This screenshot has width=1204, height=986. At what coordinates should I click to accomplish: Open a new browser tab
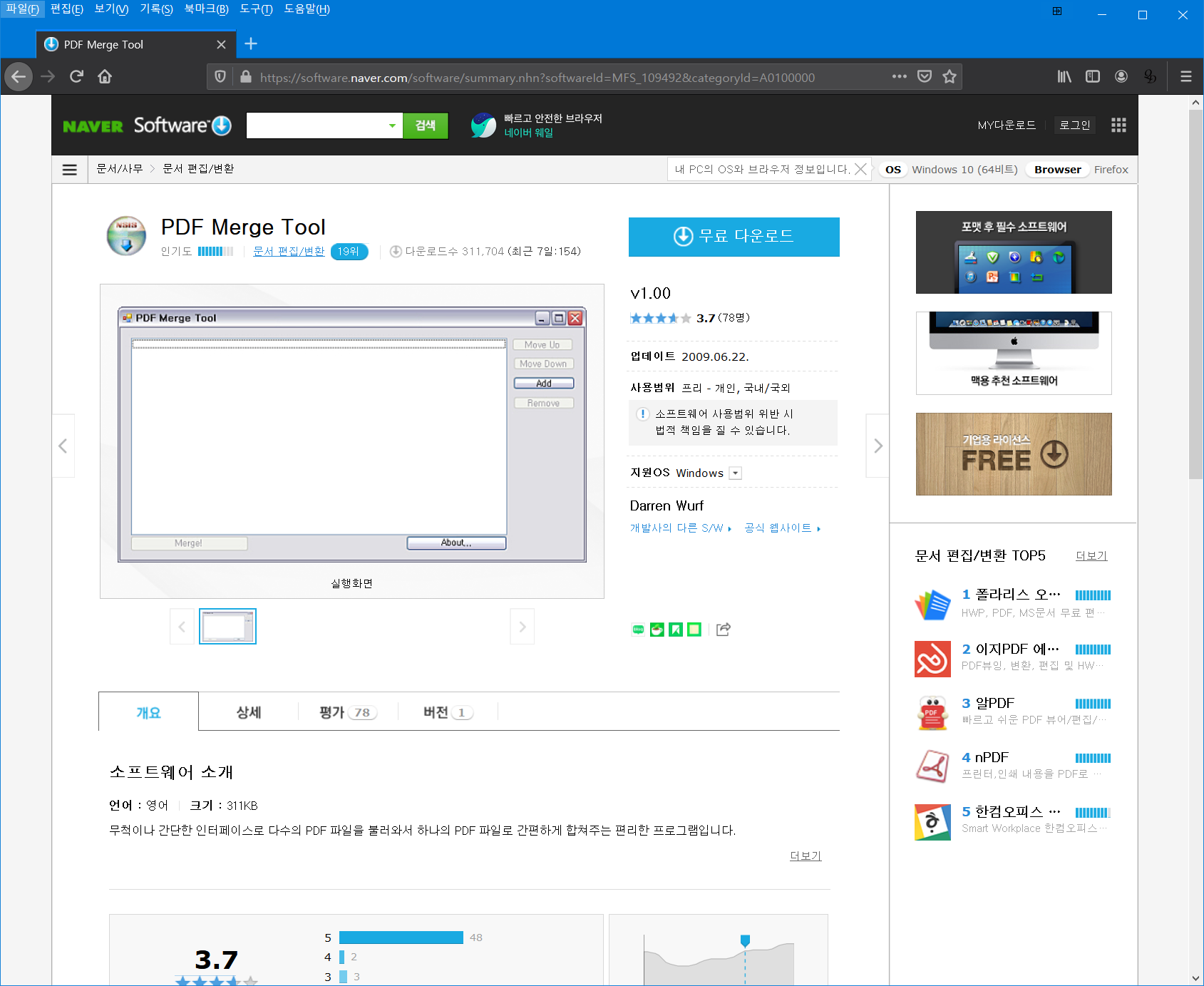(x=251, y=44)
